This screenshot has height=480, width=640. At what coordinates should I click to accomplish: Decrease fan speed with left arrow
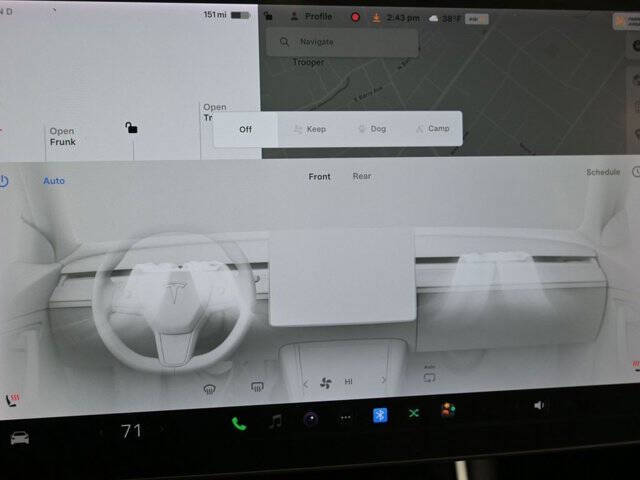306,384
